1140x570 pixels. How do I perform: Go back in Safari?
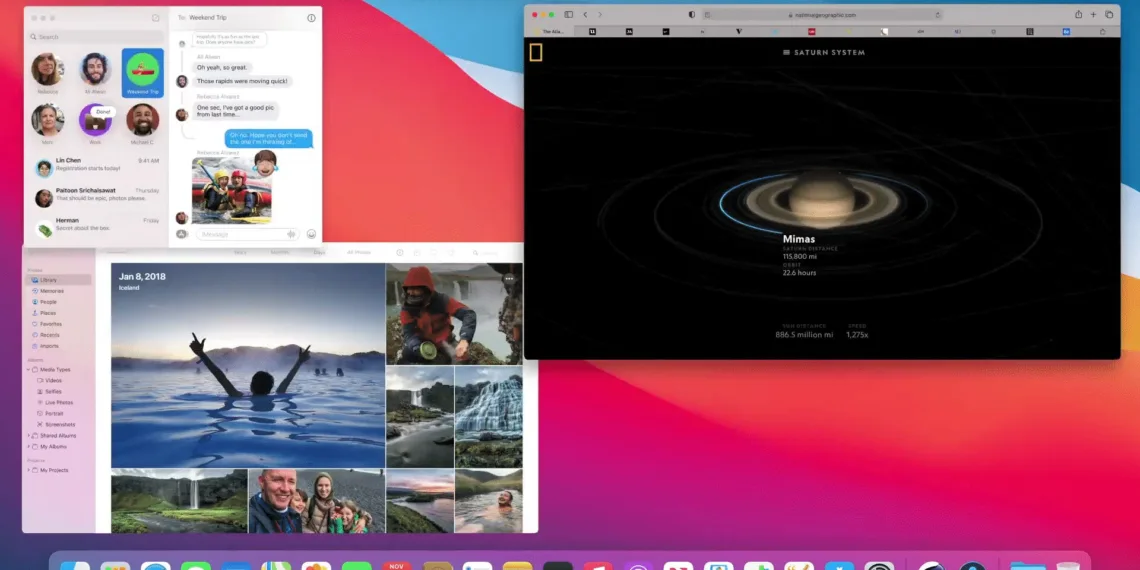585,15
